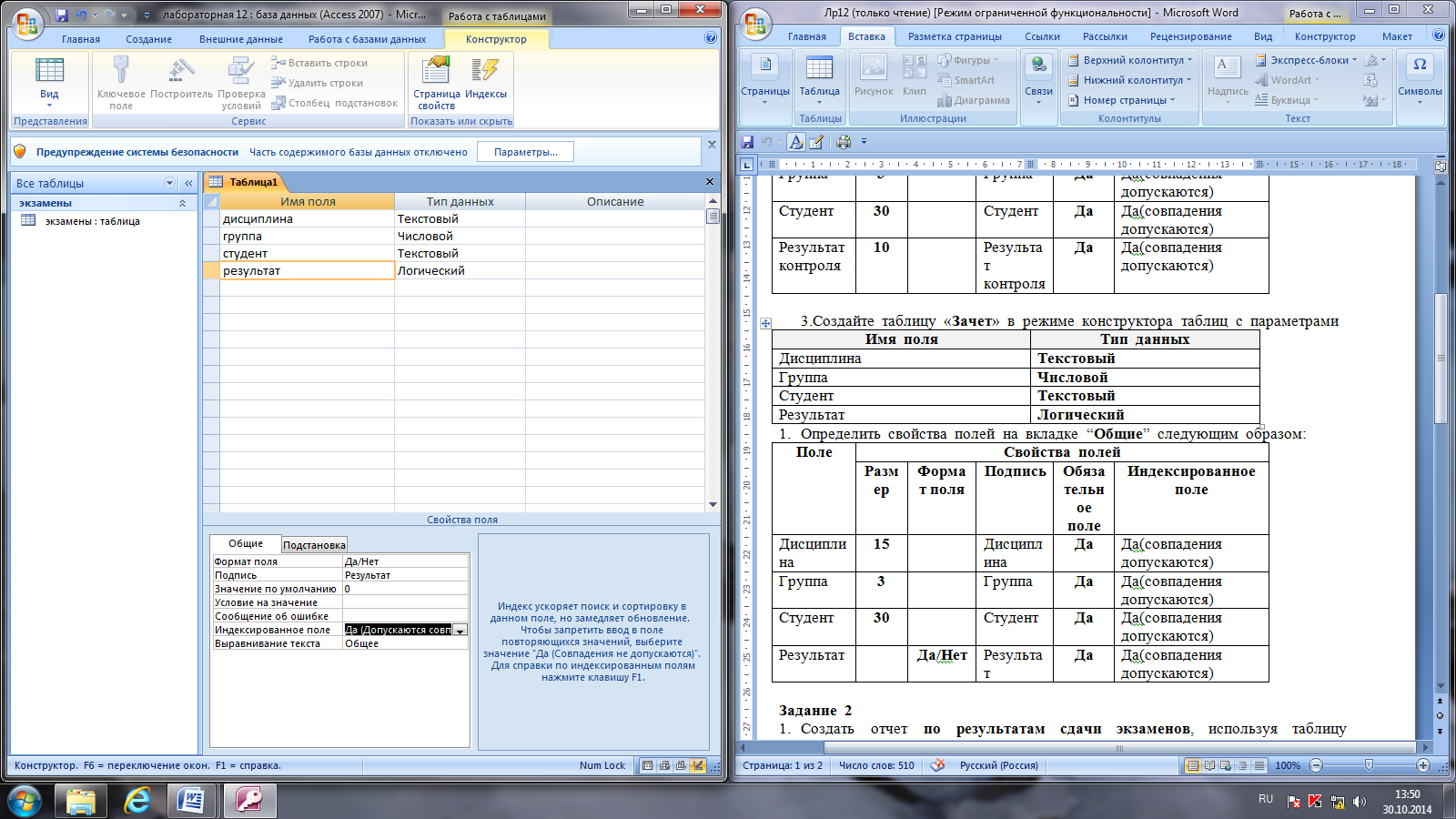
Task: Switch Word to Web Layout view
Action: (1226, 765)
